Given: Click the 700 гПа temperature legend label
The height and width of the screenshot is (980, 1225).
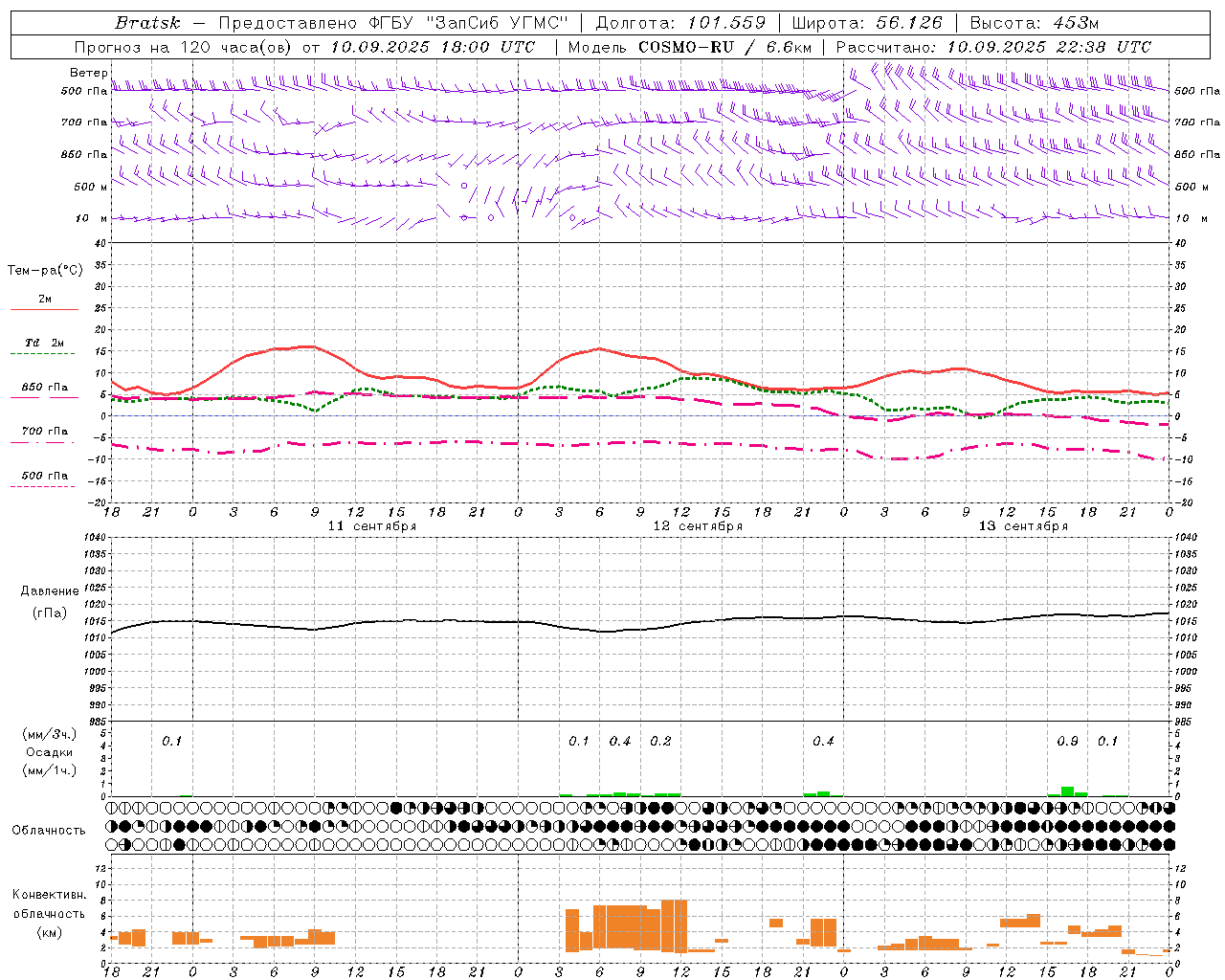Looking at the screenshot, I should pyautogui.click(x=45, y=432).
